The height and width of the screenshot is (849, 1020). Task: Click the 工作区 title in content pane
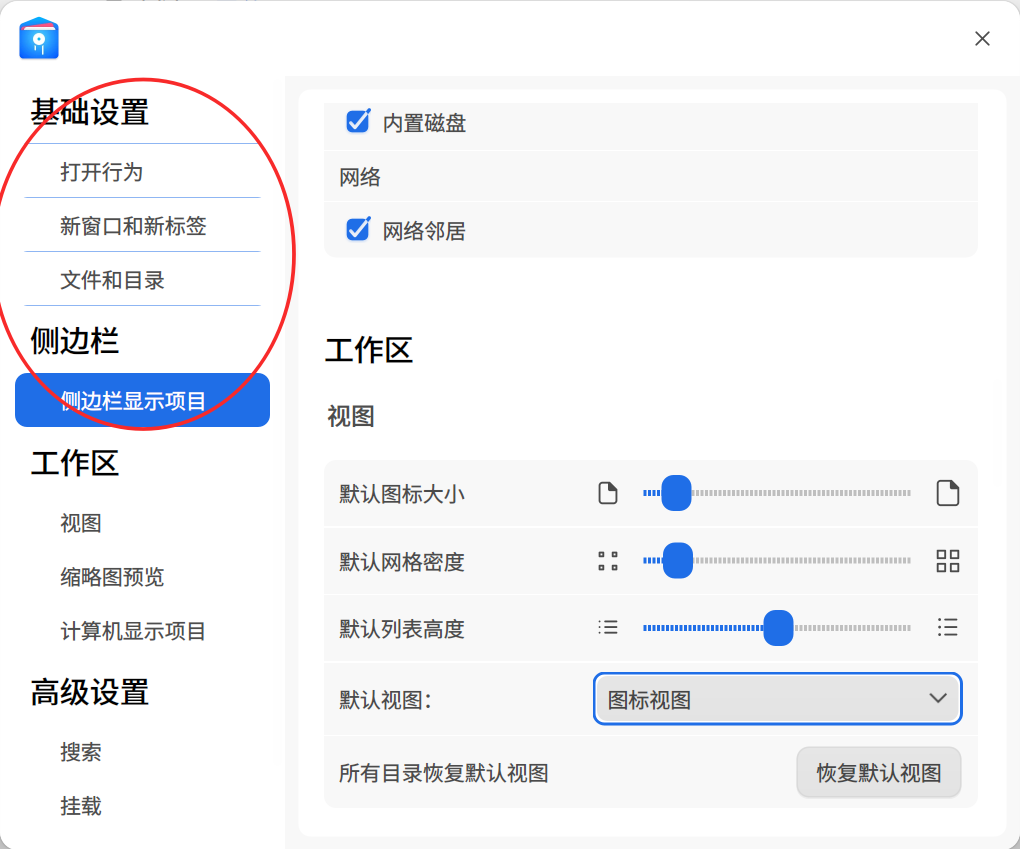(369, 350)
